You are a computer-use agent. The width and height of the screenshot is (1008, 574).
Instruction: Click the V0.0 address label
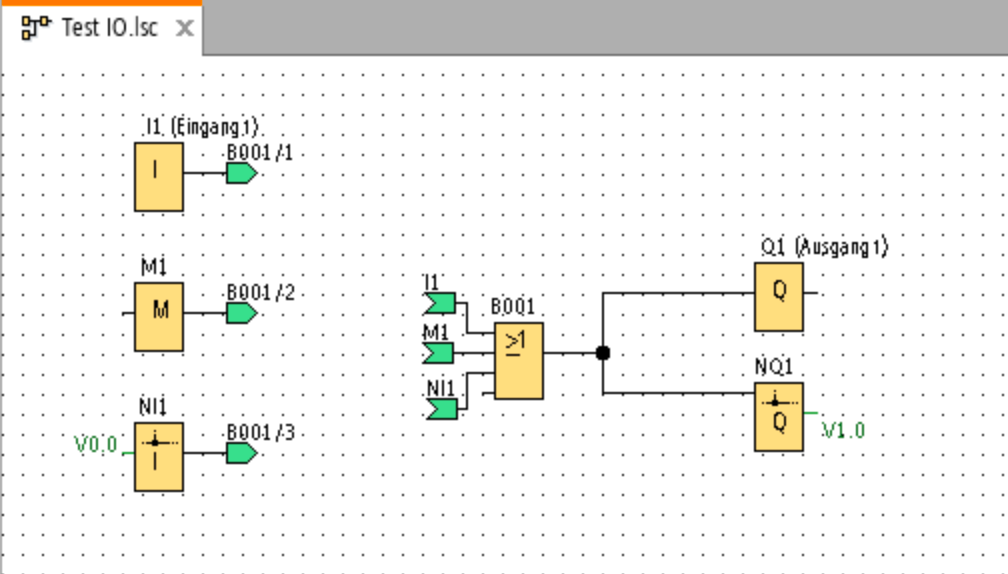click(x=96, y=445)
